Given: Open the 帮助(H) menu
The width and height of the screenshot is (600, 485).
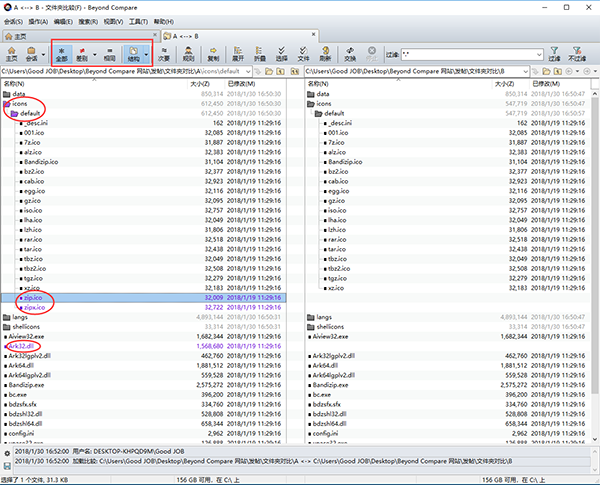Looking at the screenshot, I should click(163, 22).
